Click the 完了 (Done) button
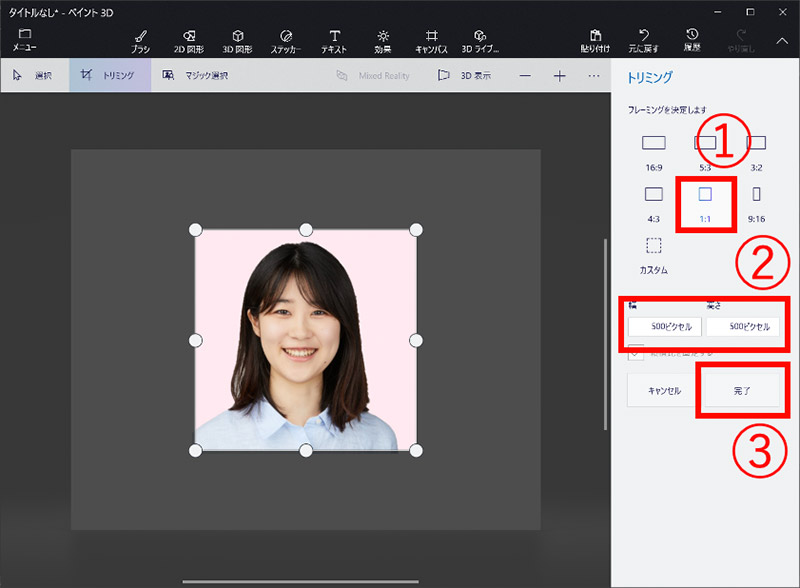 (743, 390)
